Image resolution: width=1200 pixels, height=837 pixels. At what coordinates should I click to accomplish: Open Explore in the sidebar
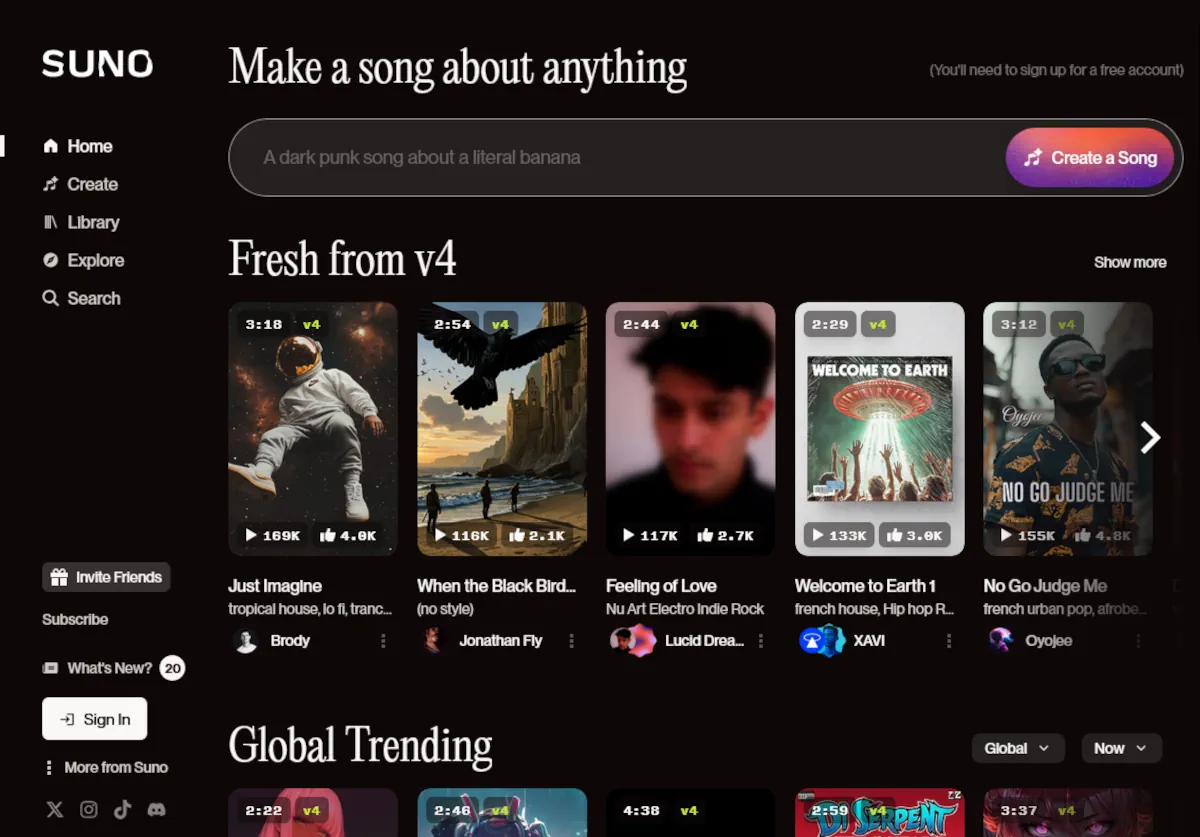tap(95, 260)
